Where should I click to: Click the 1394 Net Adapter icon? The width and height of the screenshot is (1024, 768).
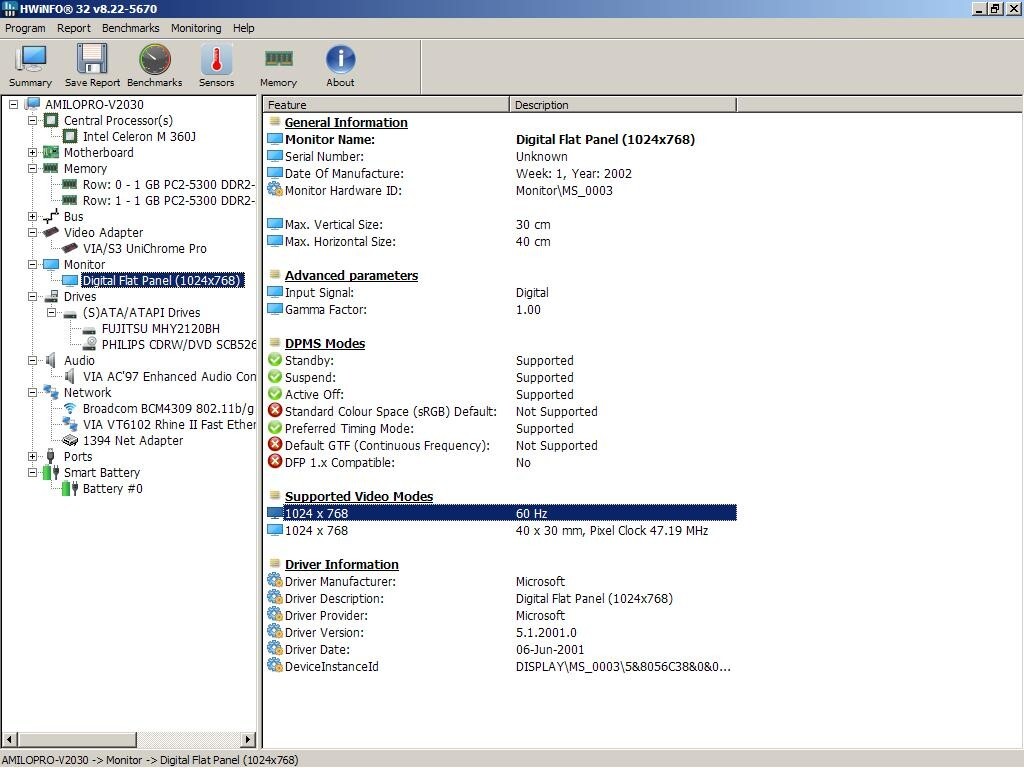pos(70,441)
